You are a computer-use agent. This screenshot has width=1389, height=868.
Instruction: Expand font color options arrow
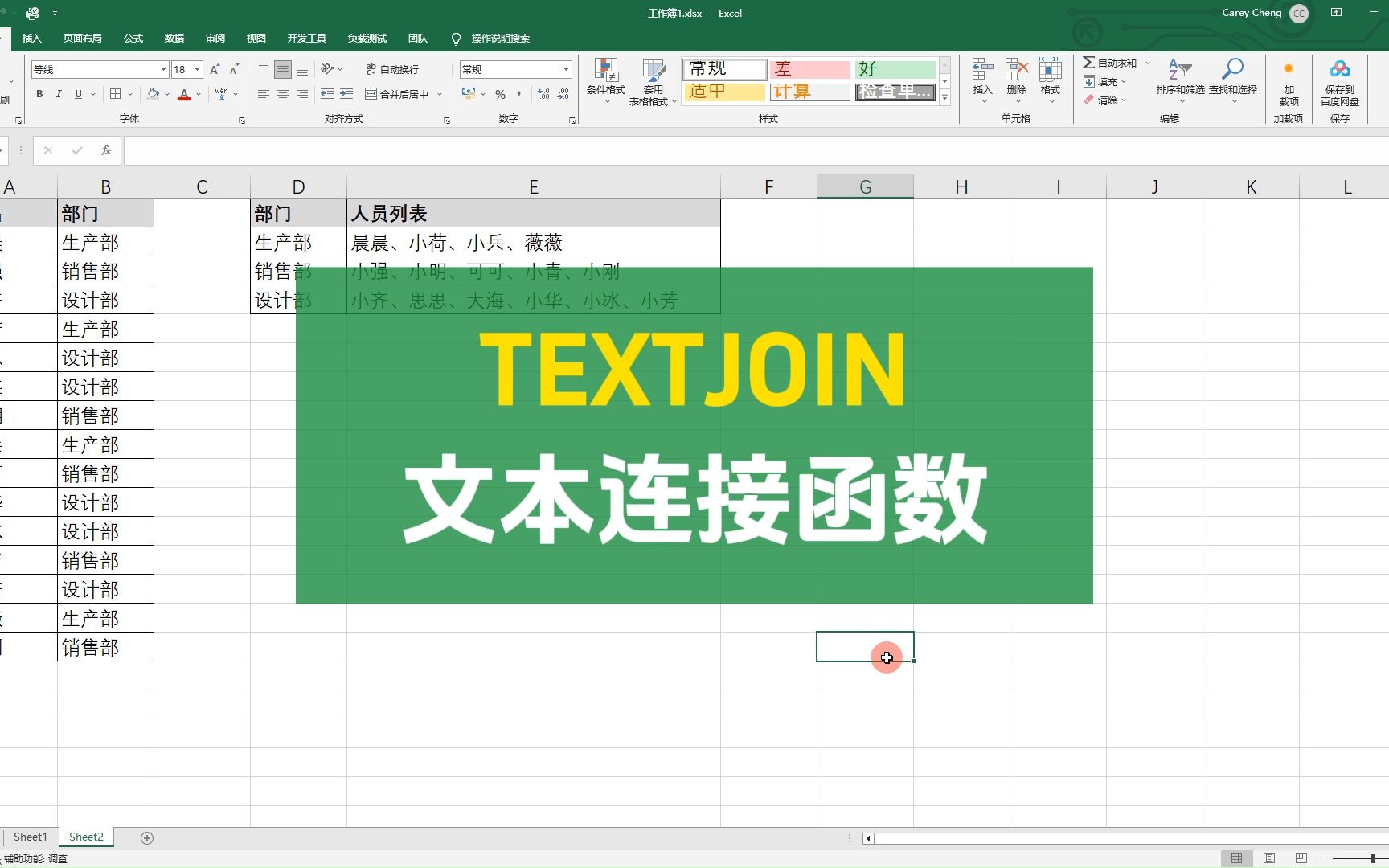click(x=199, y=94)
